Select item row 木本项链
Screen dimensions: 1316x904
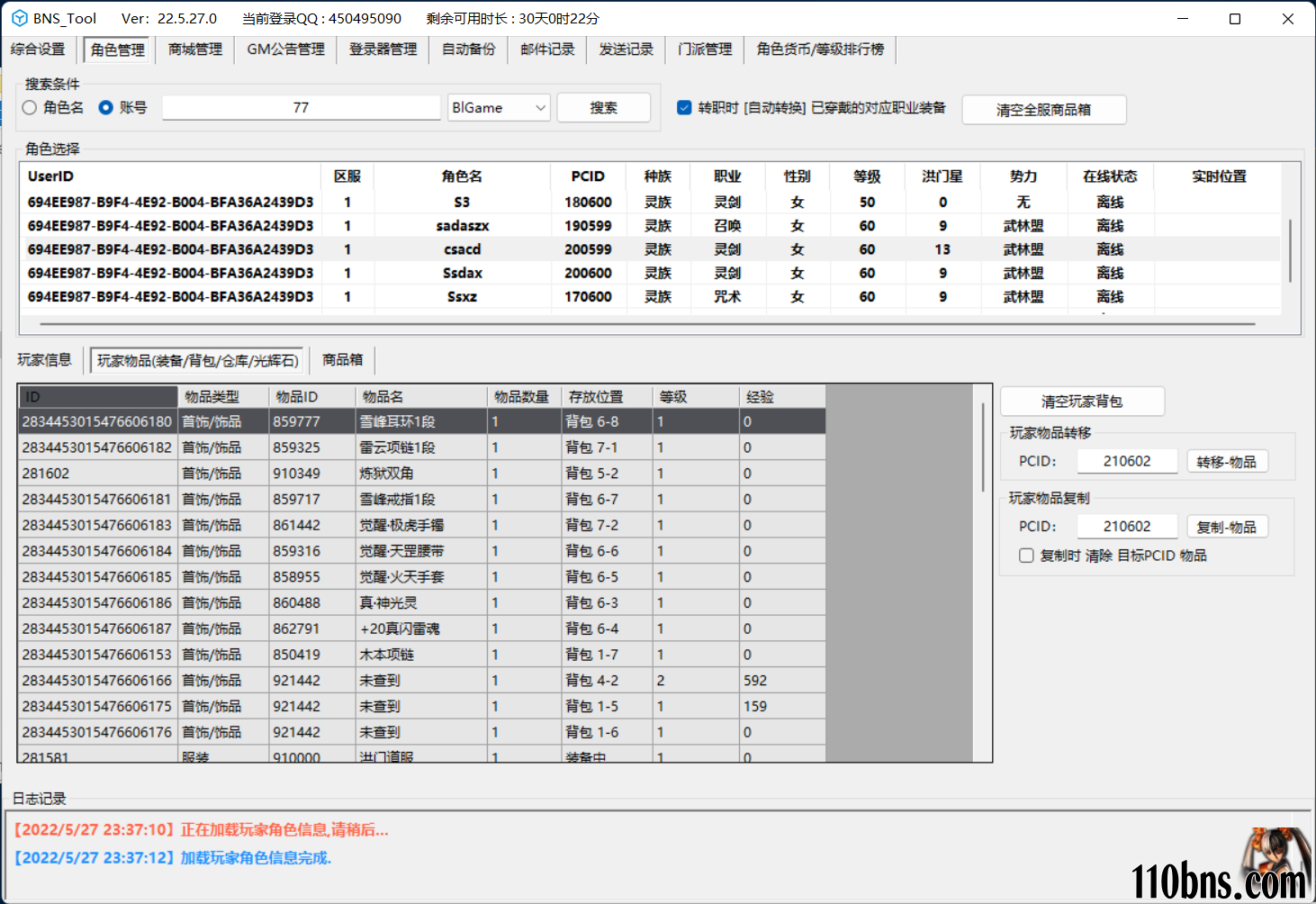click(422, 655)
